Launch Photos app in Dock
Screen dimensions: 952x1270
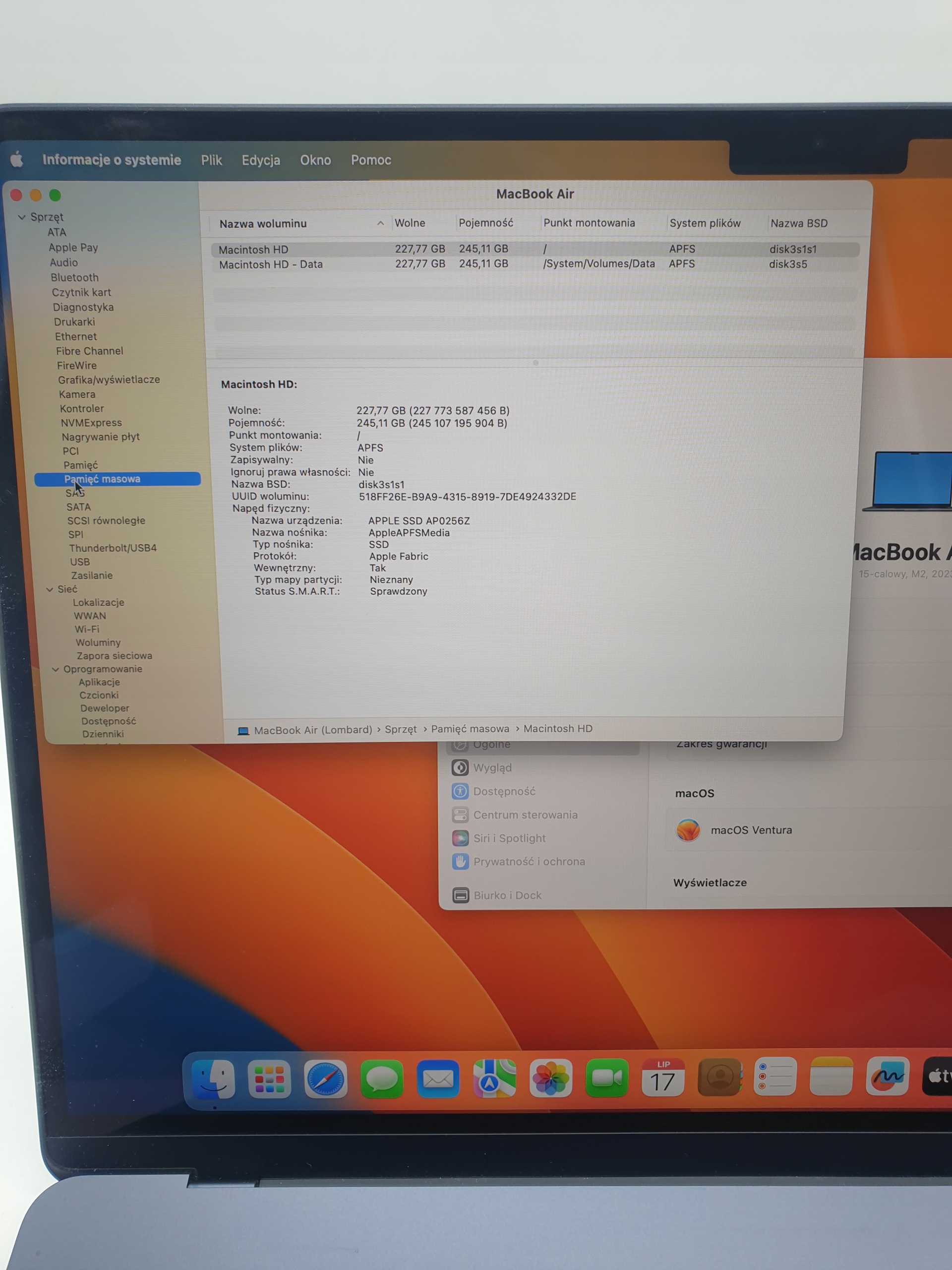tap(550, 1079)
